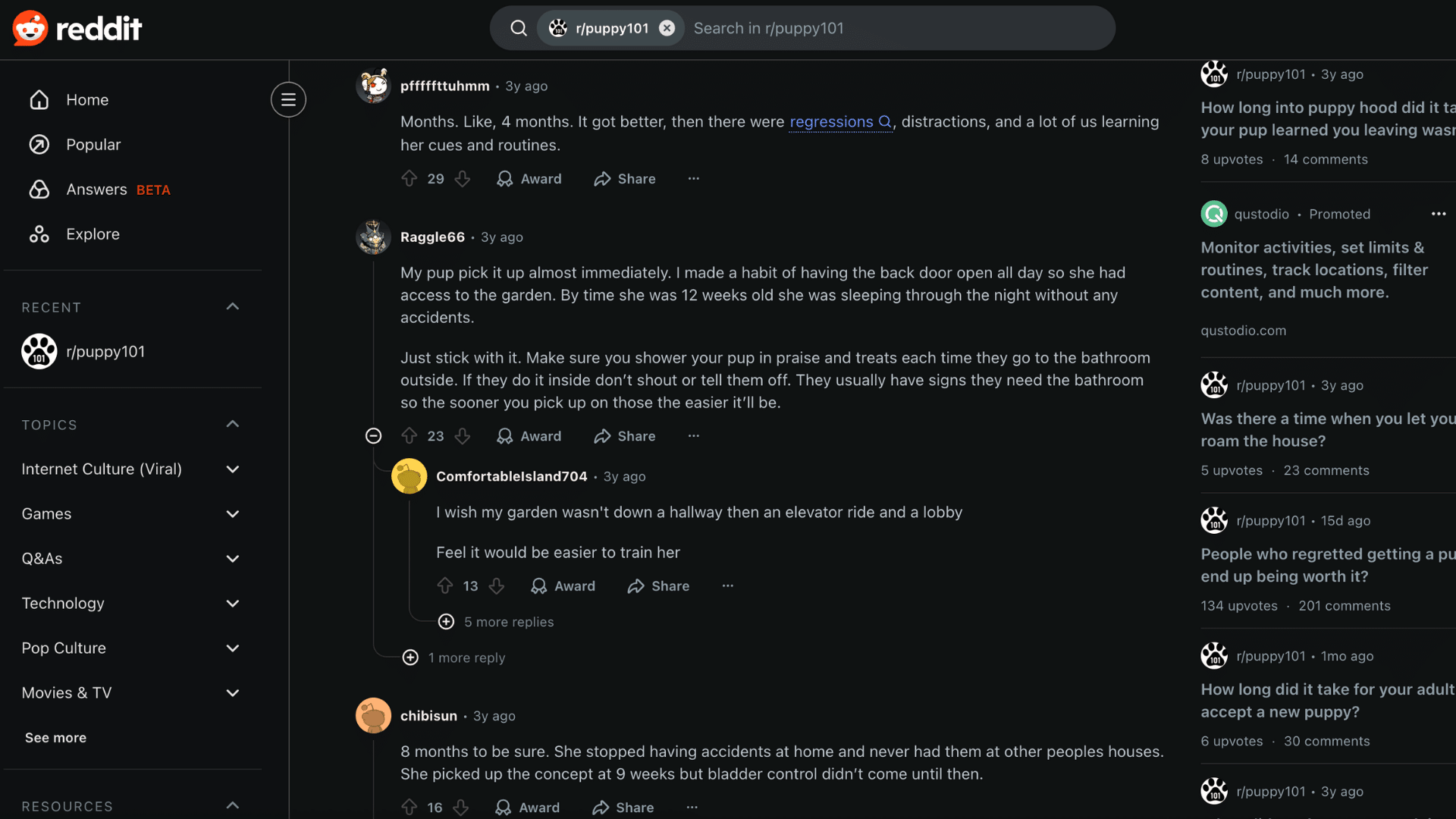Upvote pfffffttuhmm's comment
This screenshot has height=819, width=1456.
pyautogui.click(x=409, y=179)
